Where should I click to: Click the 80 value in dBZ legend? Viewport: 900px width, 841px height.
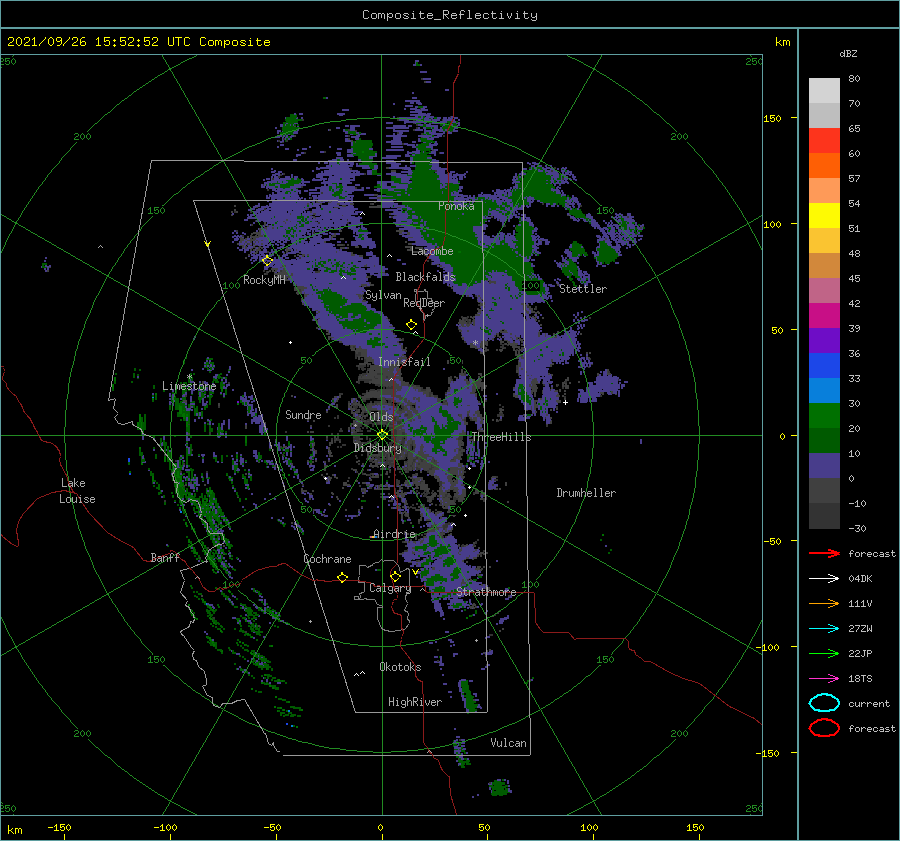[x=854, y=79]
